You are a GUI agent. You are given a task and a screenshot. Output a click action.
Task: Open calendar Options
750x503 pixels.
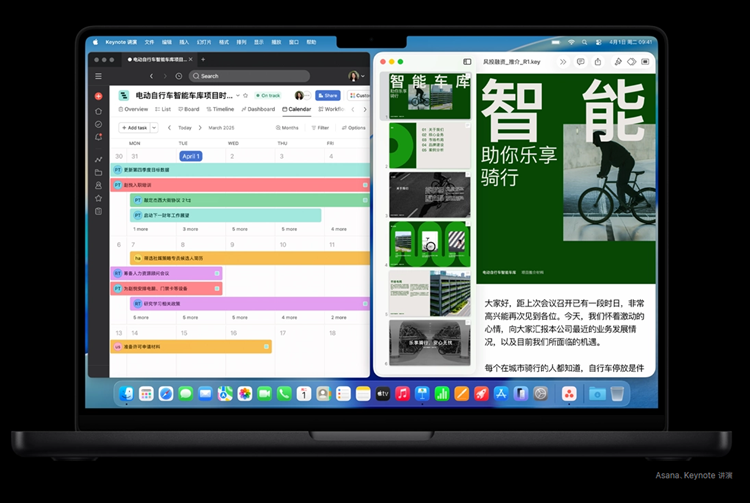[354, 128]
